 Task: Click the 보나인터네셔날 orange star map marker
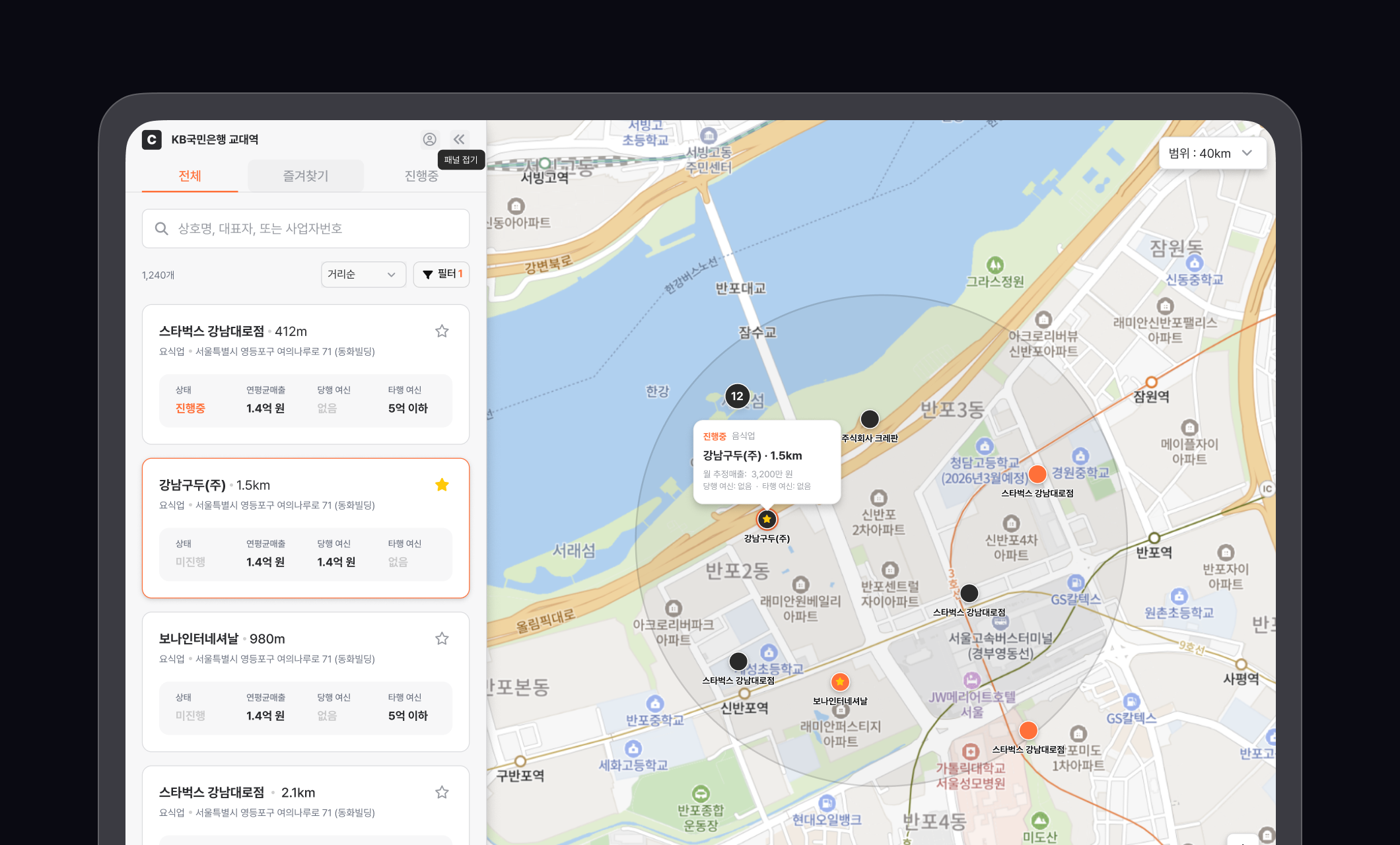point(840,682)
